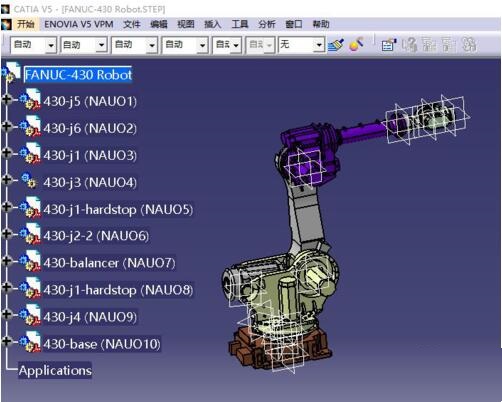Viewport: 502px width, 402px height.
Task: Open the first 自动 dropdown in toolbar
Action: click(x=34, y=45)
